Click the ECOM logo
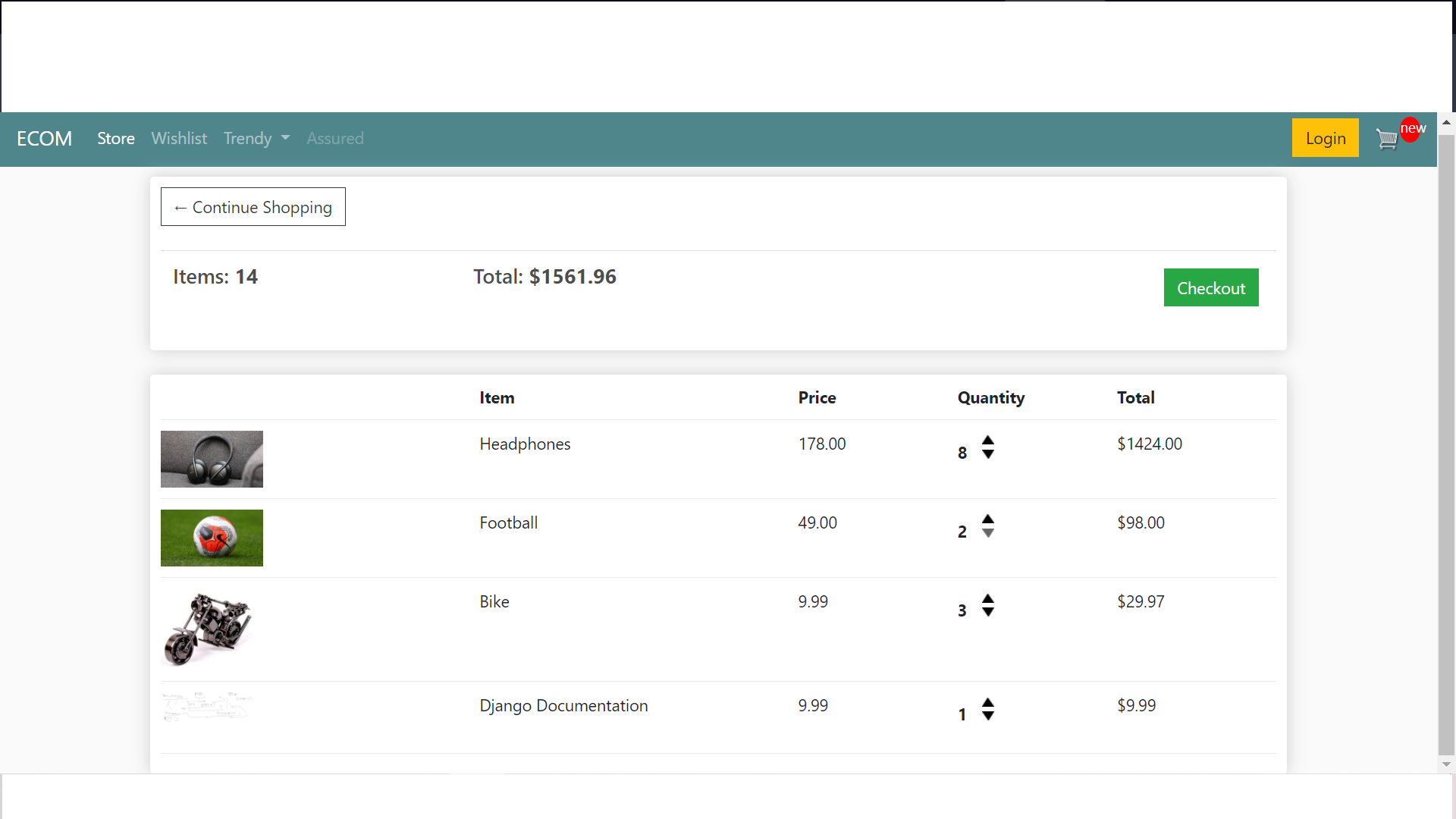 point(44,138)
